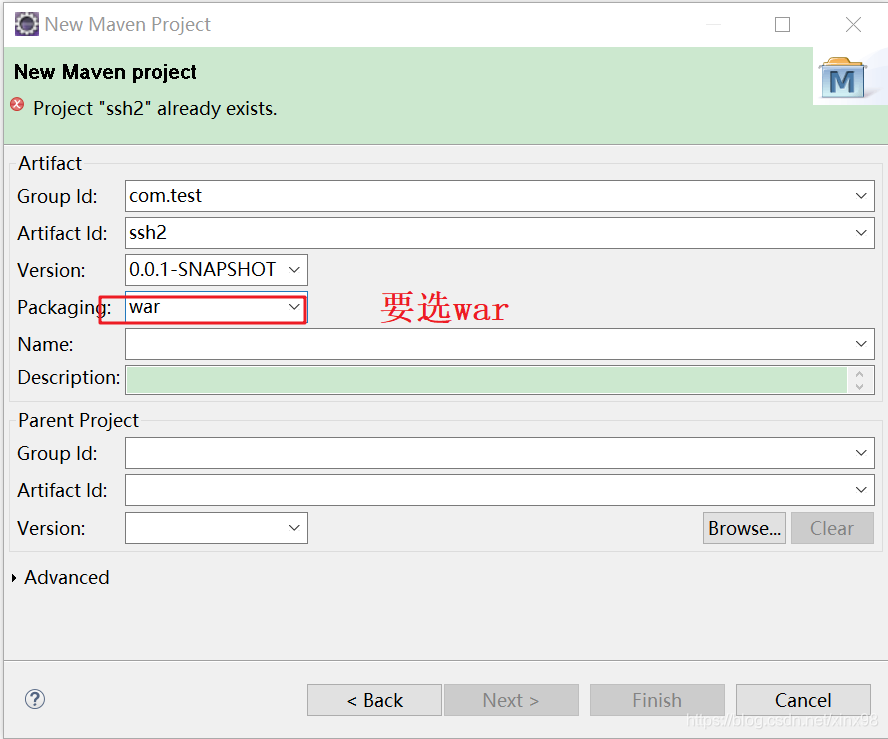This screenshot has height=739, width=888.
Task: Click the 'New Maven project' heading
Action: (105, 72)
